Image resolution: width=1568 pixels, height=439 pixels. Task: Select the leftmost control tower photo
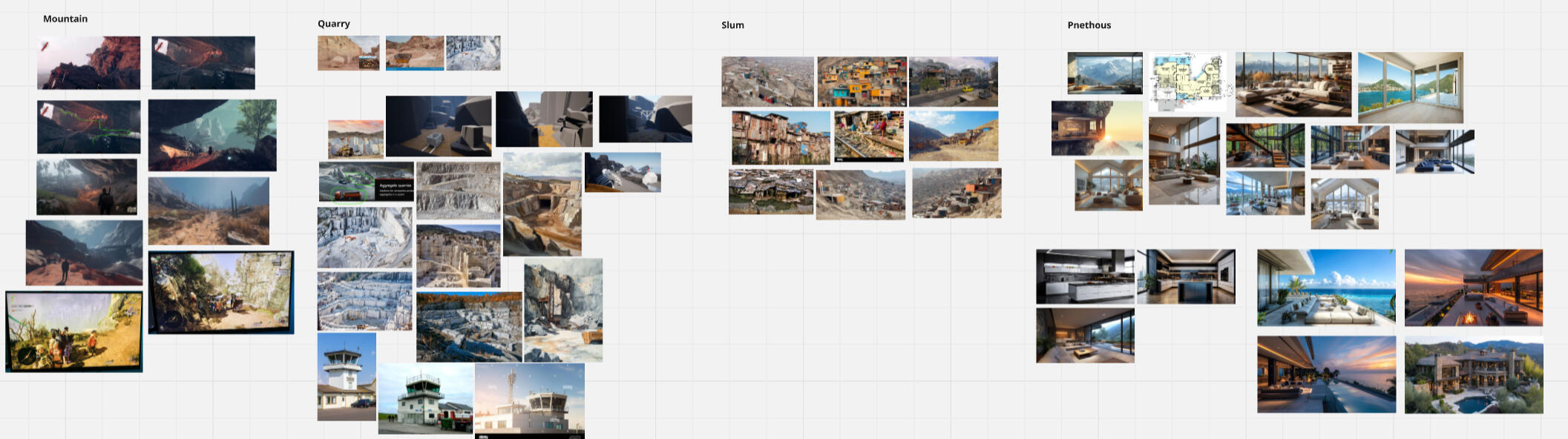(x=347, y=377)
